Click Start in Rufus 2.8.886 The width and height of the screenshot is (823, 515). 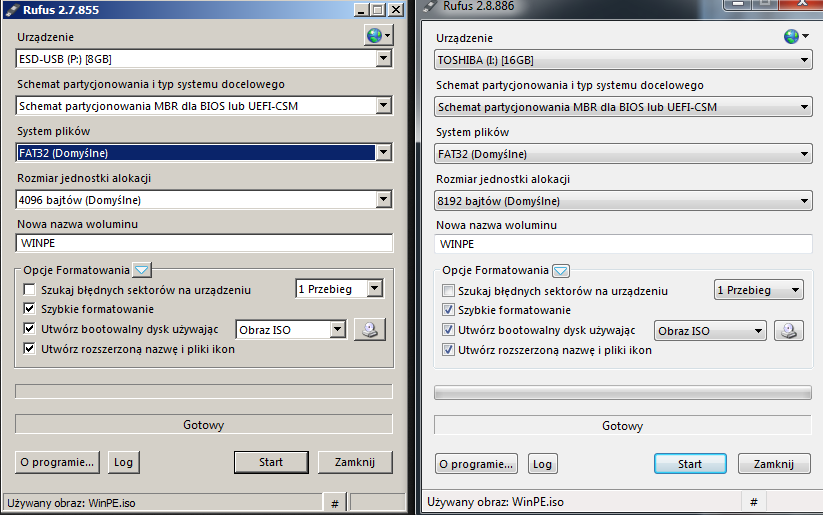click(x=690, y=464)
